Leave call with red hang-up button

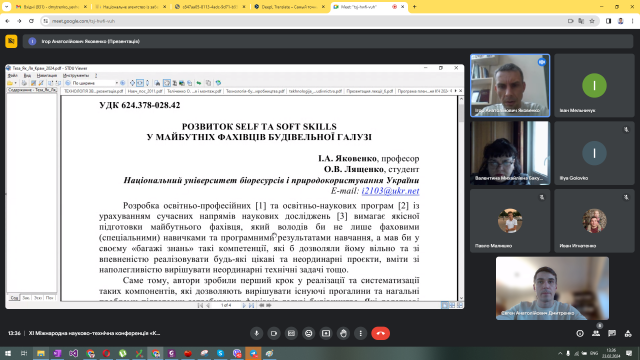[380, 333]
